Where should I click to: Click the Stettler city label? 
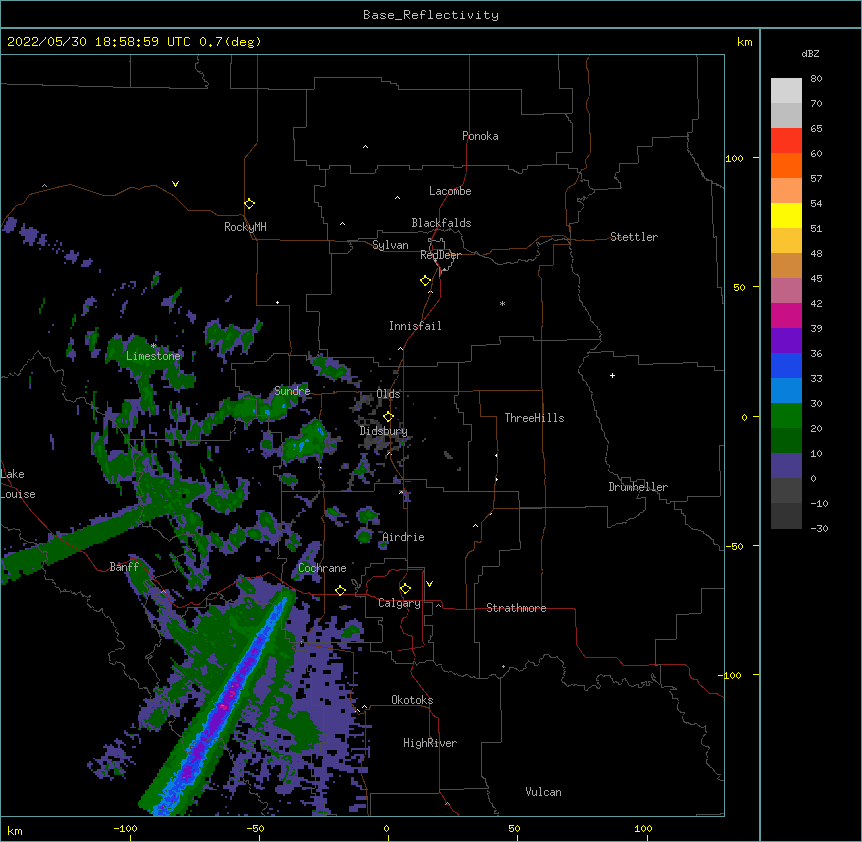click(634, 237)
